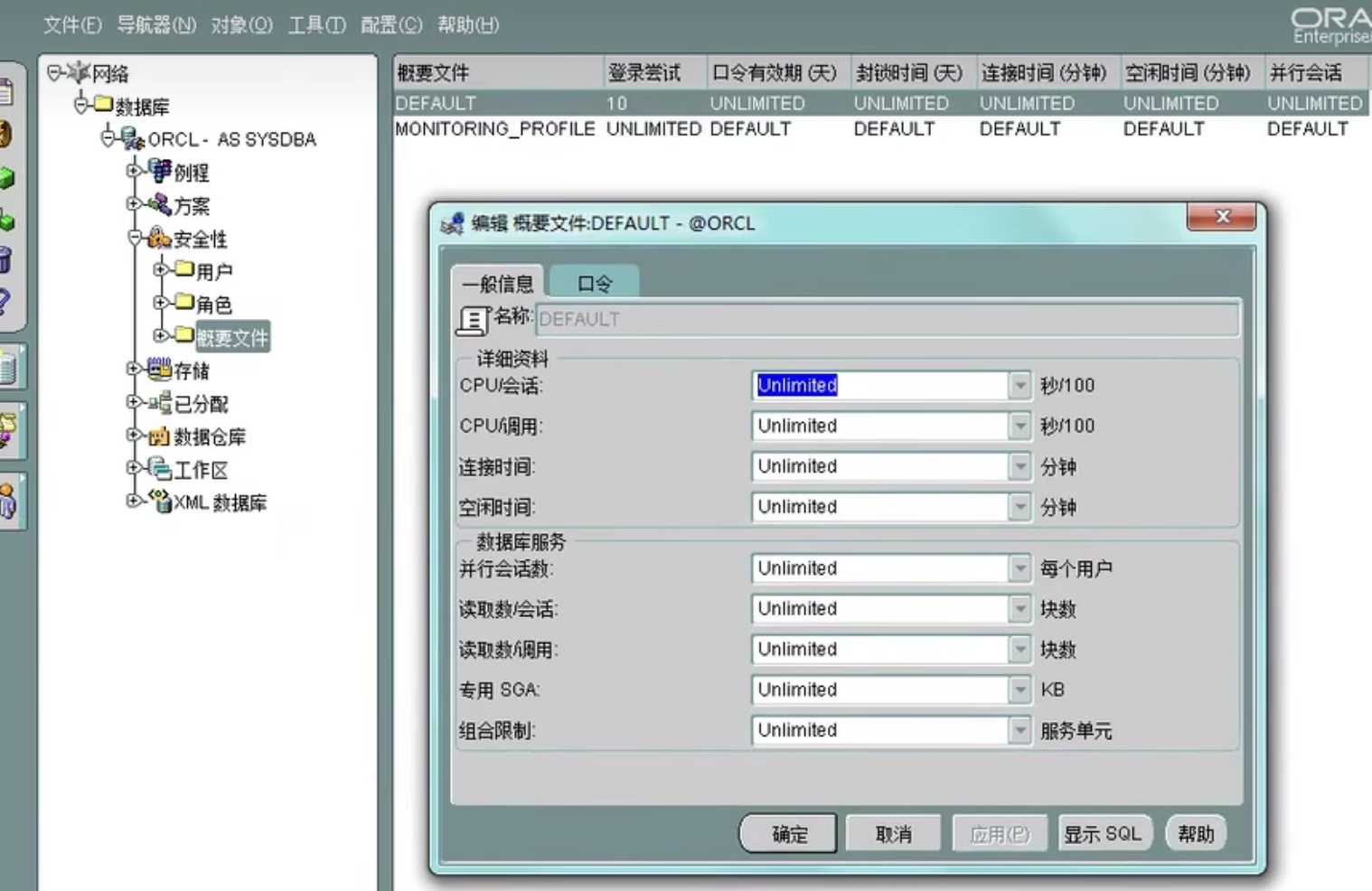Image resolution: width=1372 pixels, height=891 pixels.
Task: Click the CPU/会话 Unlimited text field
Action: click(879, 385)
